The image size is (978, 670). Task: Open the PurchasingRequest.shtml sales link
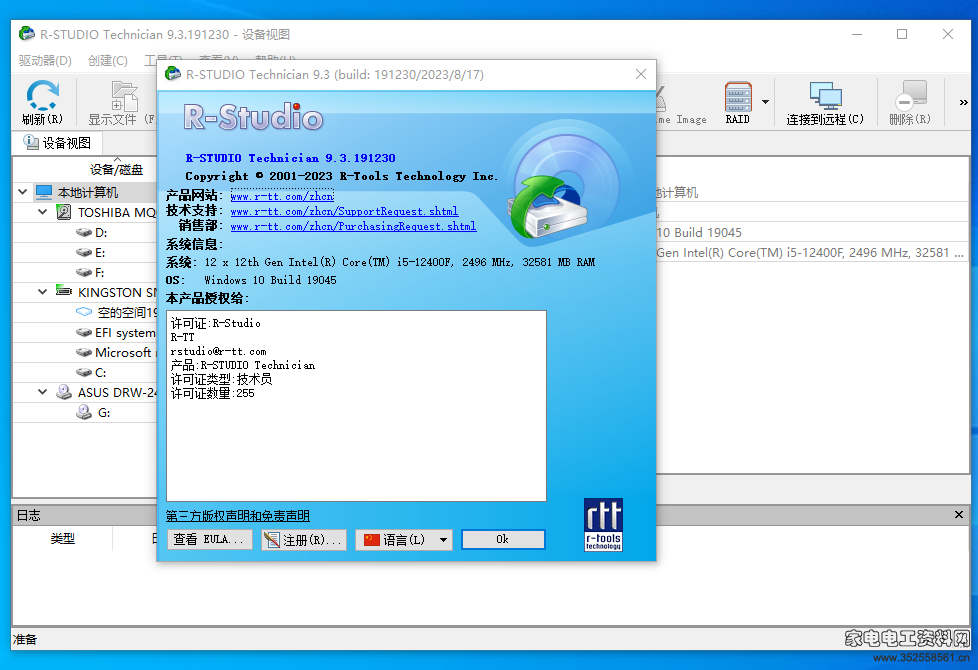point(353,226)
